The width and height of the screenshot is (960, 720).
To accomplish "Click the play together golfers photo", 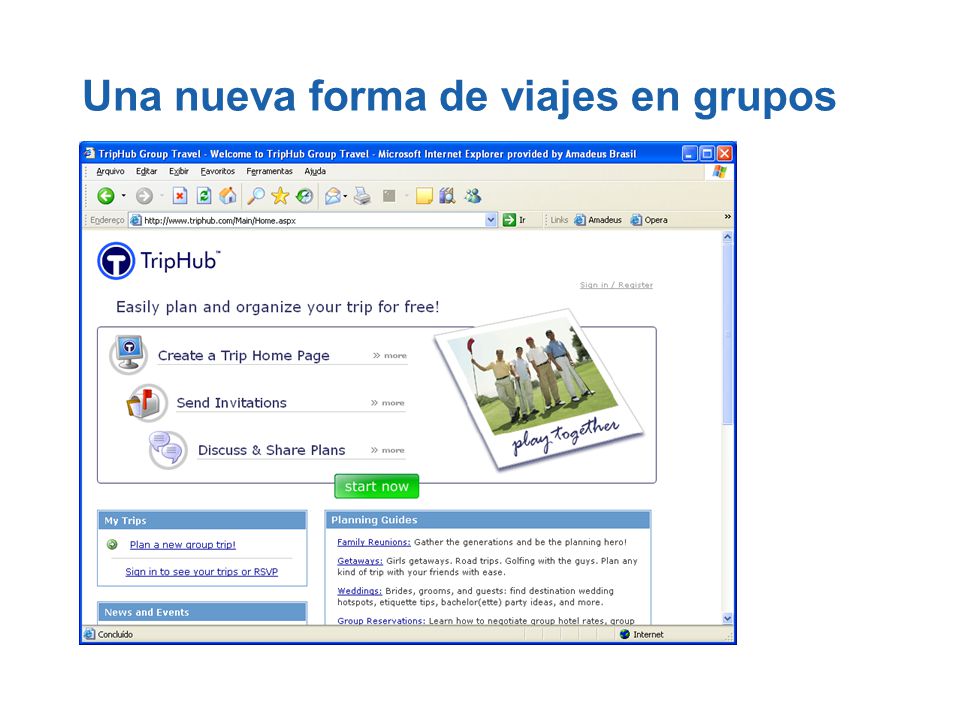I will (x=538, y=389).
